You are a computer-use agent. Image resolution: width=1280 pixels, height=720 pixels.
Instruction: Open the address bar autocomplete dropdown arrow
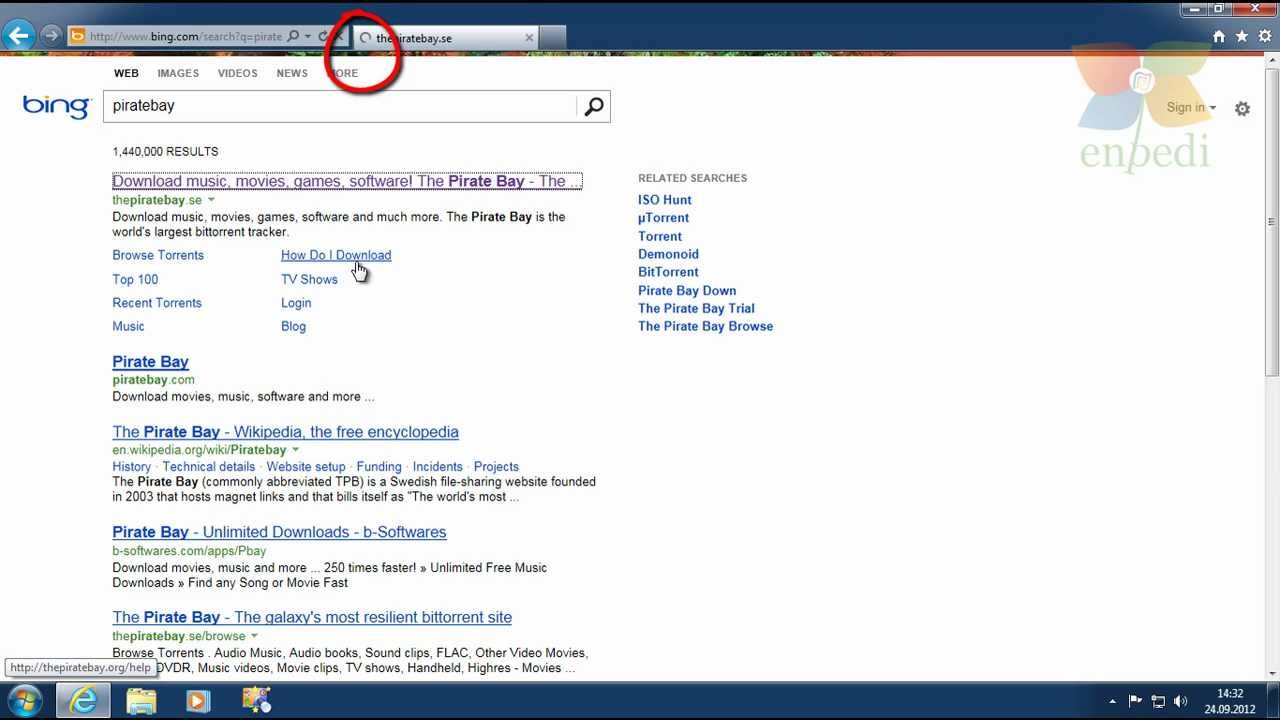[307, 37]
